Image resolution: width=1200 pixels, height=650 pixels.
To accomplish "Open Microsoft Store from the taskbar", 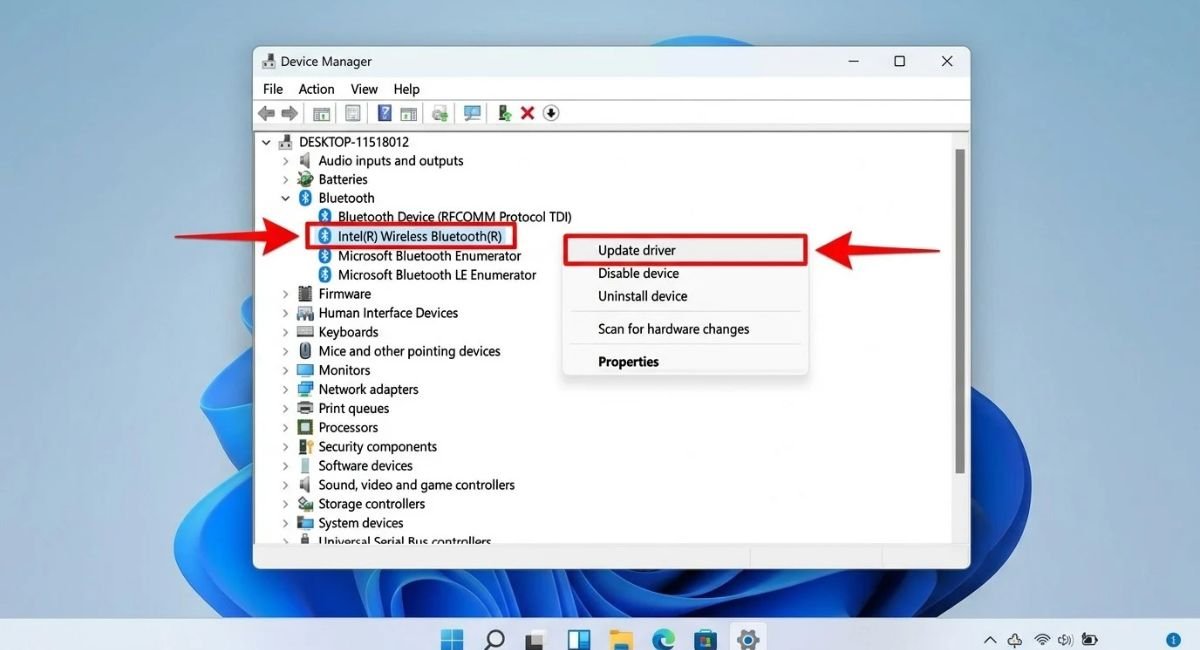I will 705,639.
